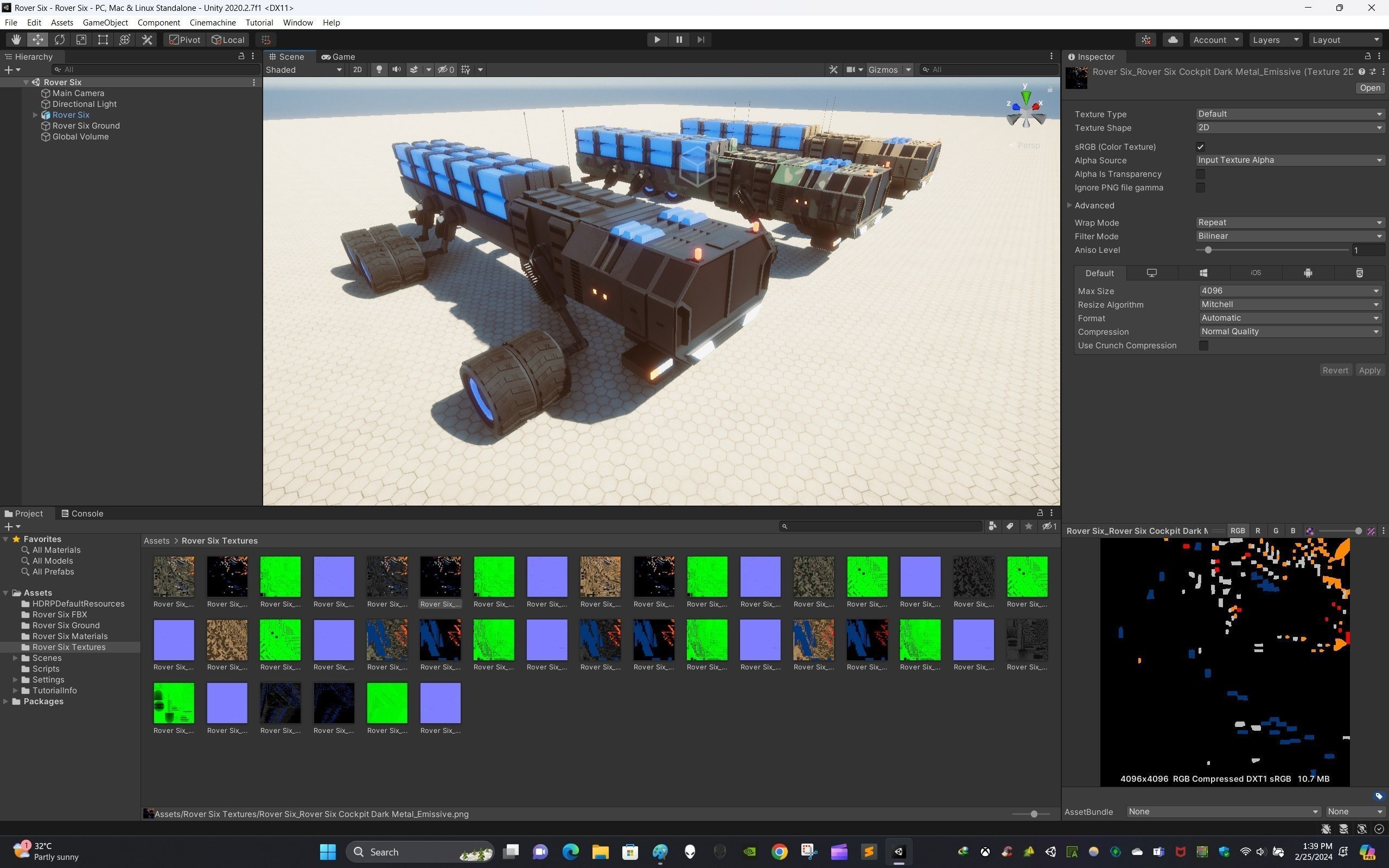Uncheck the sRGB (Color Texture) checkbox

(x=1200, y=147)
